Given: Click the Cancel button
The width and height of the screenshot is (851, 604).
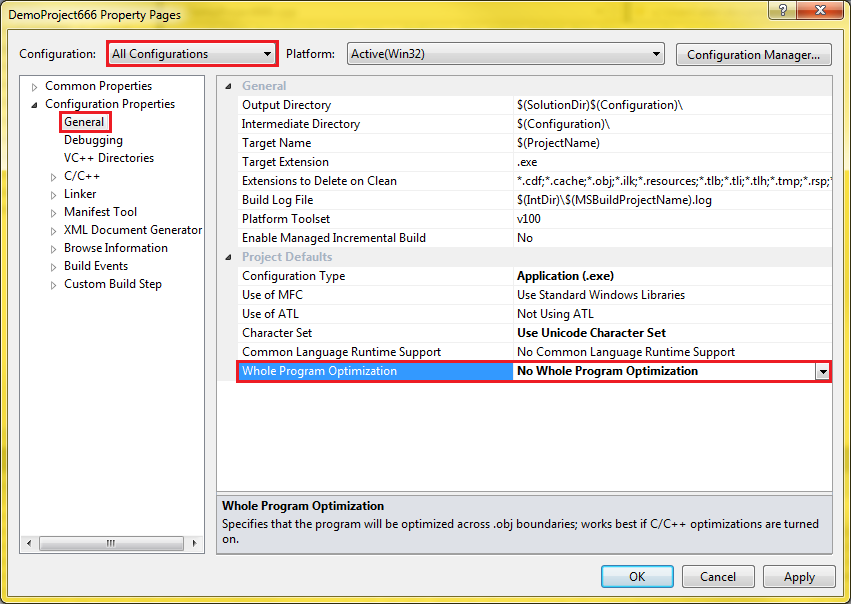Looking at the screenshot, I should [717, 577].
